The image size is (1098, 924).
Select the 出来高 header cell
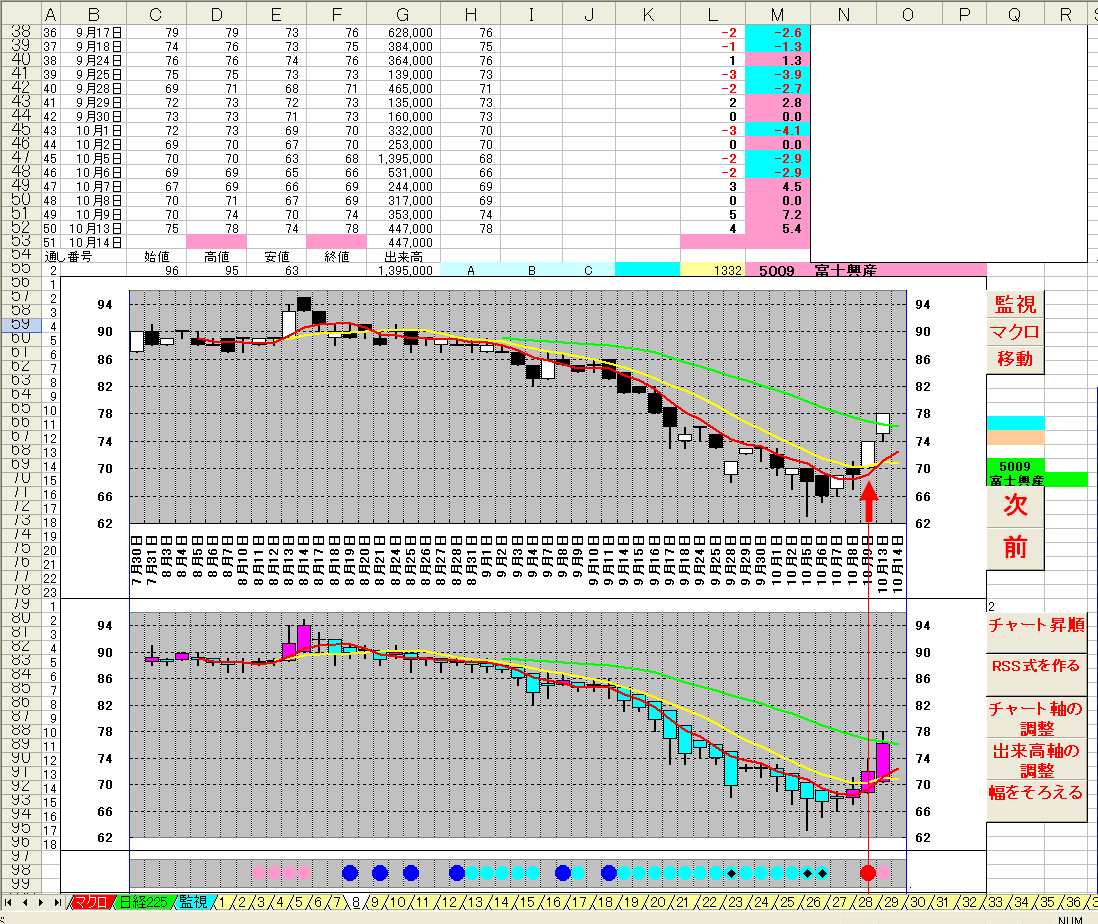click(x=403, y=257)
